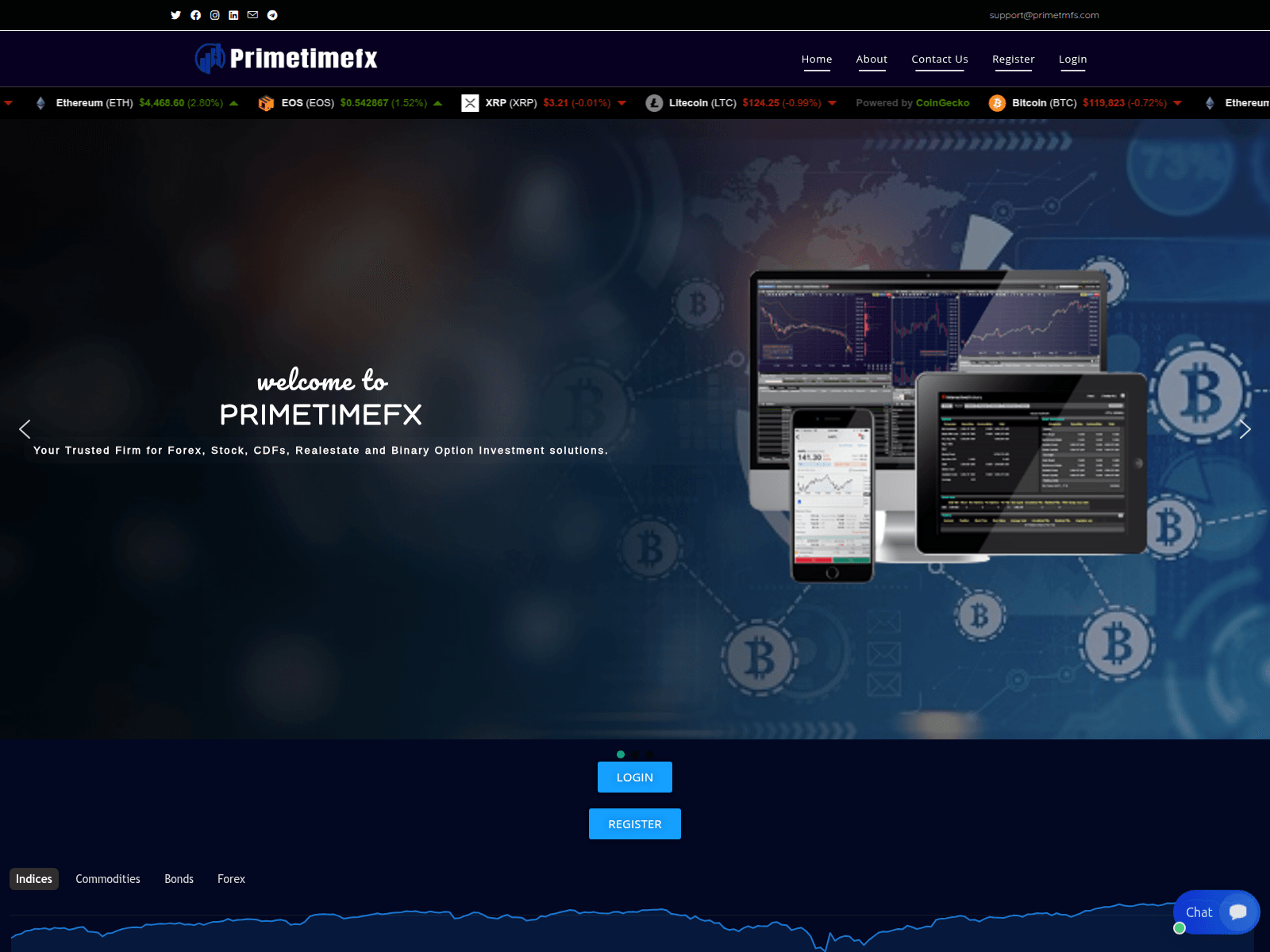Select the third carousel dot

649,754
